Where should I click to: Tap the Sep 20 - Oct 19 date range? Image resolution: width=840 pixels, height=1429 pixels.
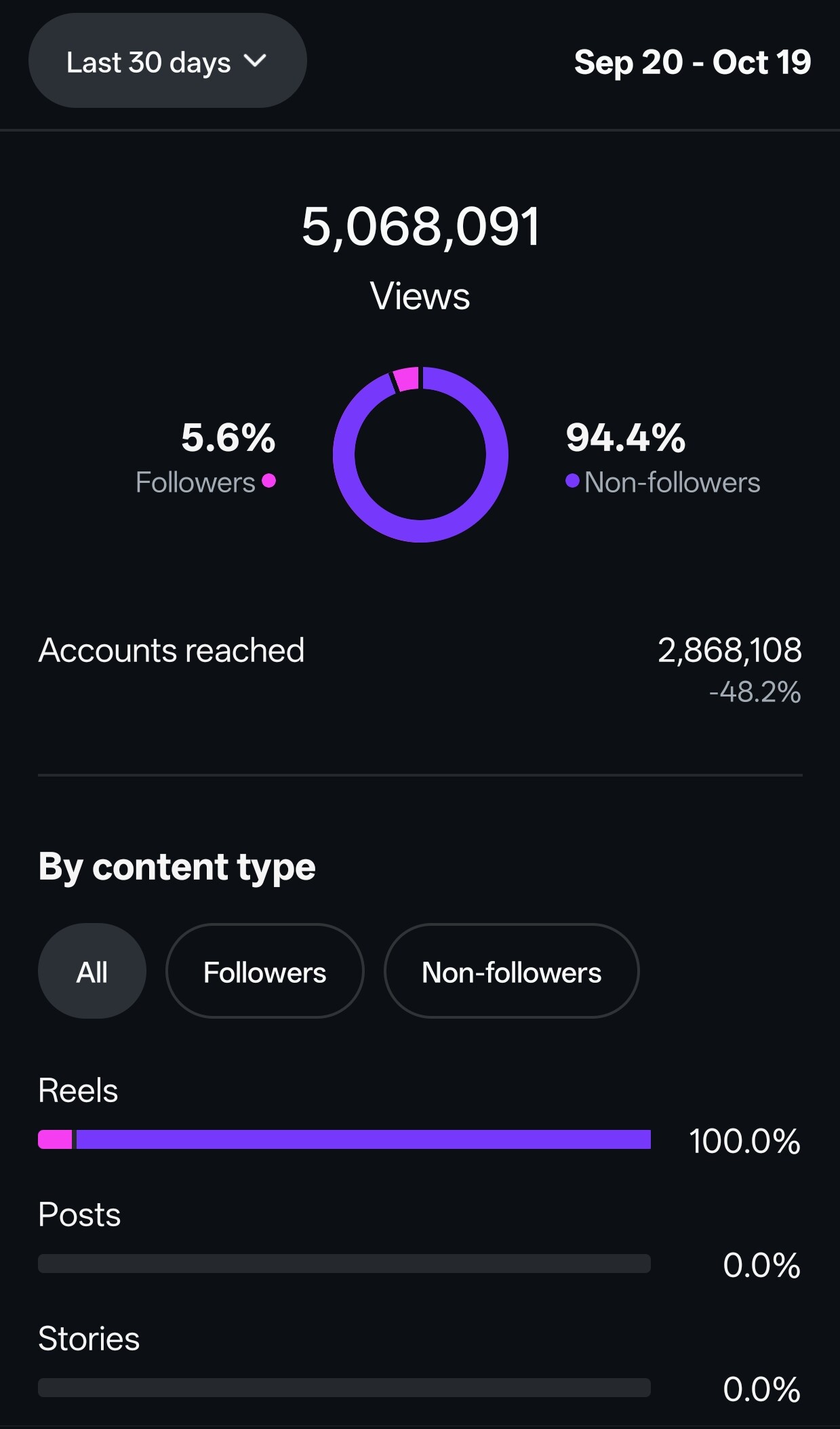tap(692, 62)
